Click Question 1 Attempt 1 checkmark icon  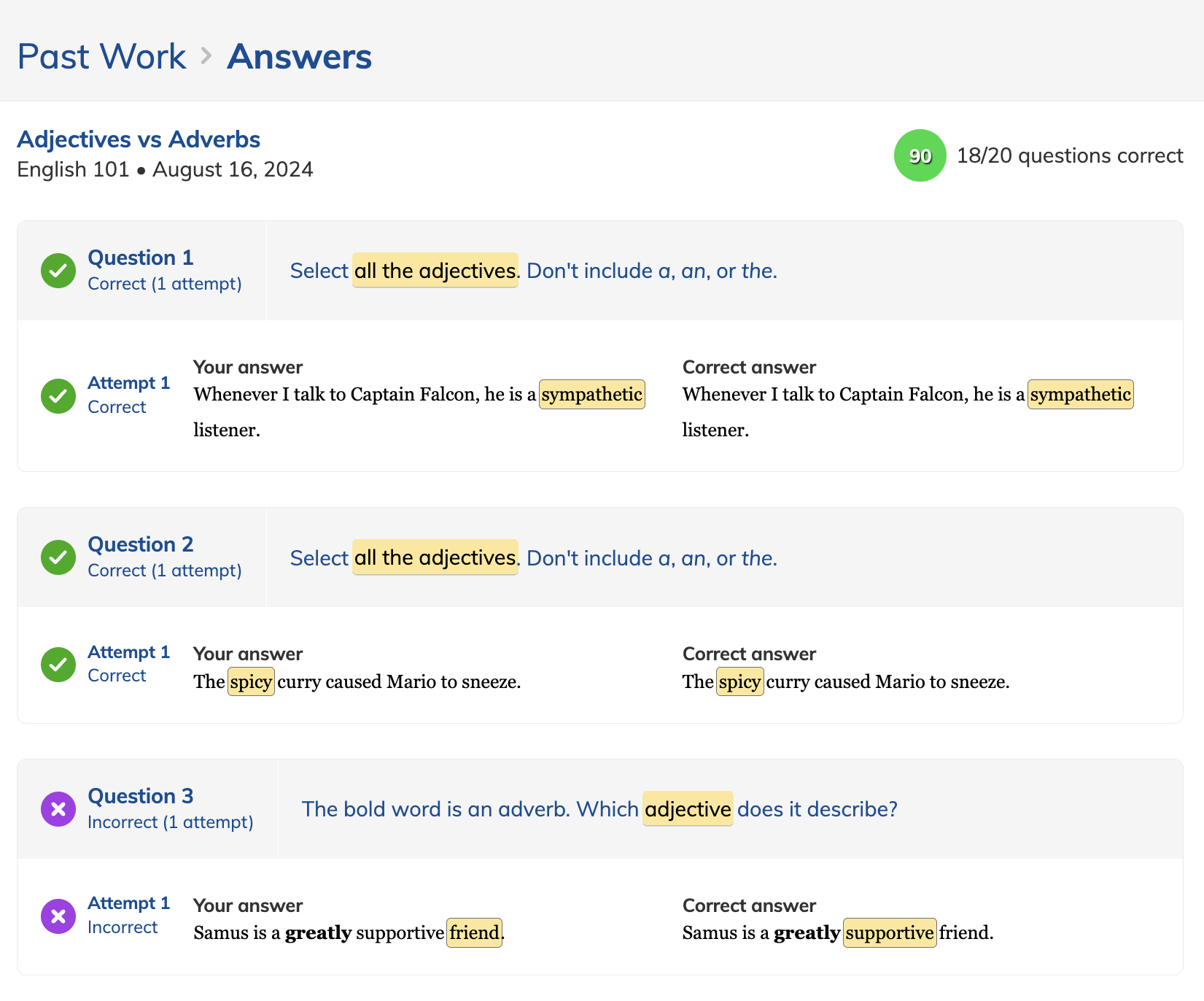(58, 396)
